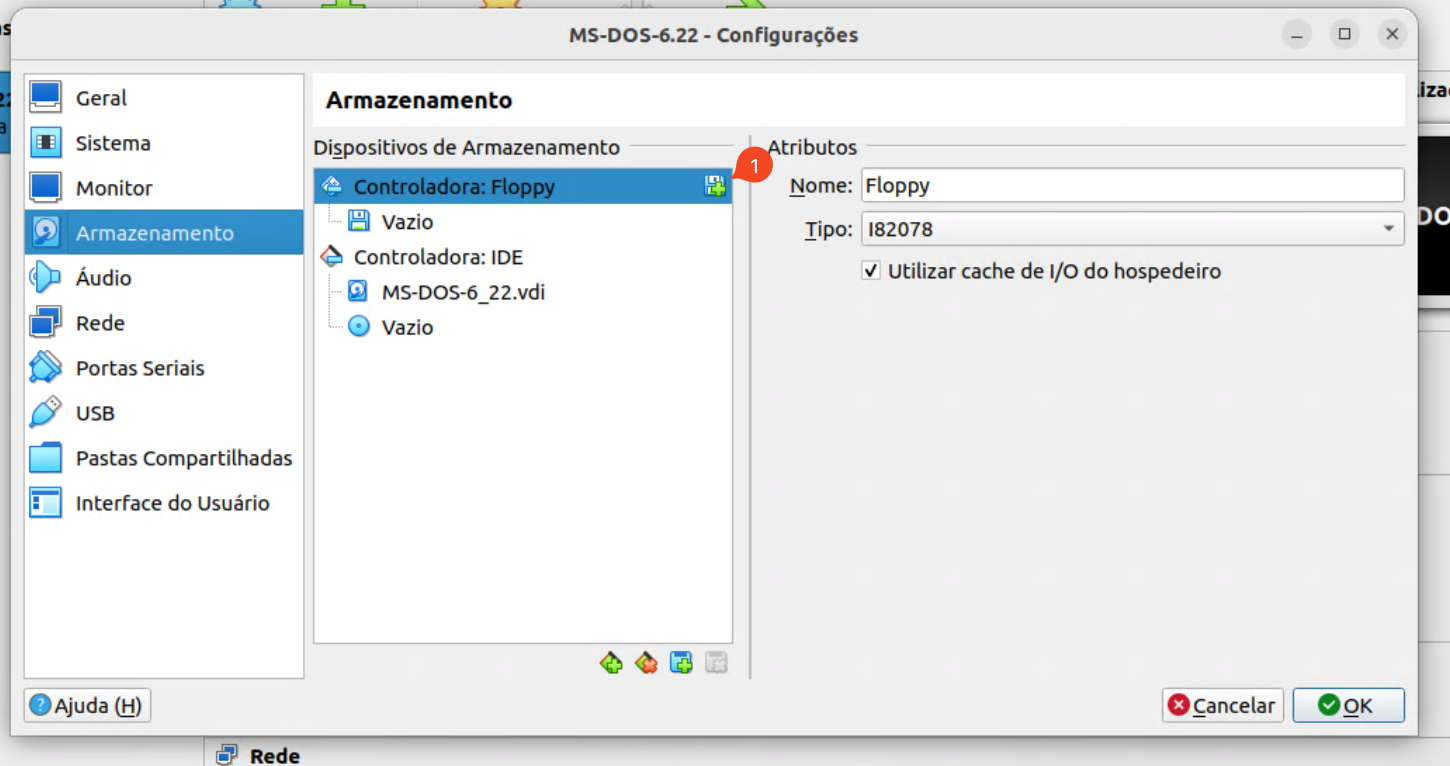1450x766 pixels.
Task: Open the Áudio settings section
Action: [103, 278]
